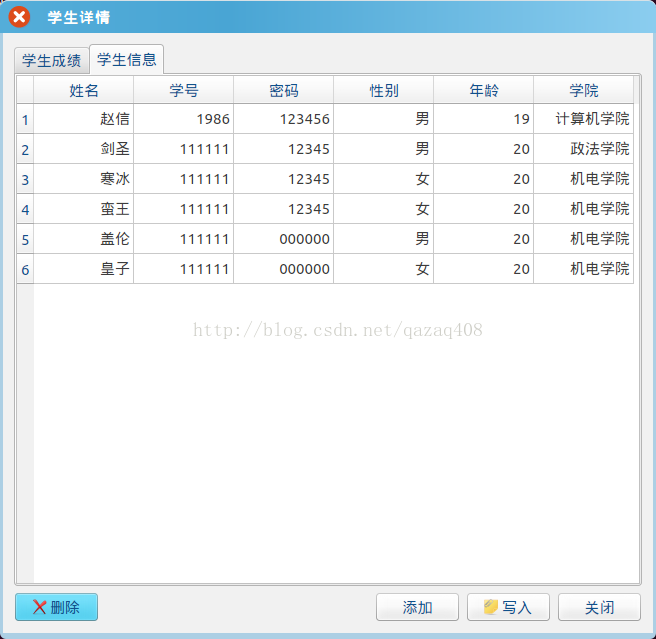656x639 pixels.
Task: Click 盖伦's gender cell 男
Action: click(383, 239)
